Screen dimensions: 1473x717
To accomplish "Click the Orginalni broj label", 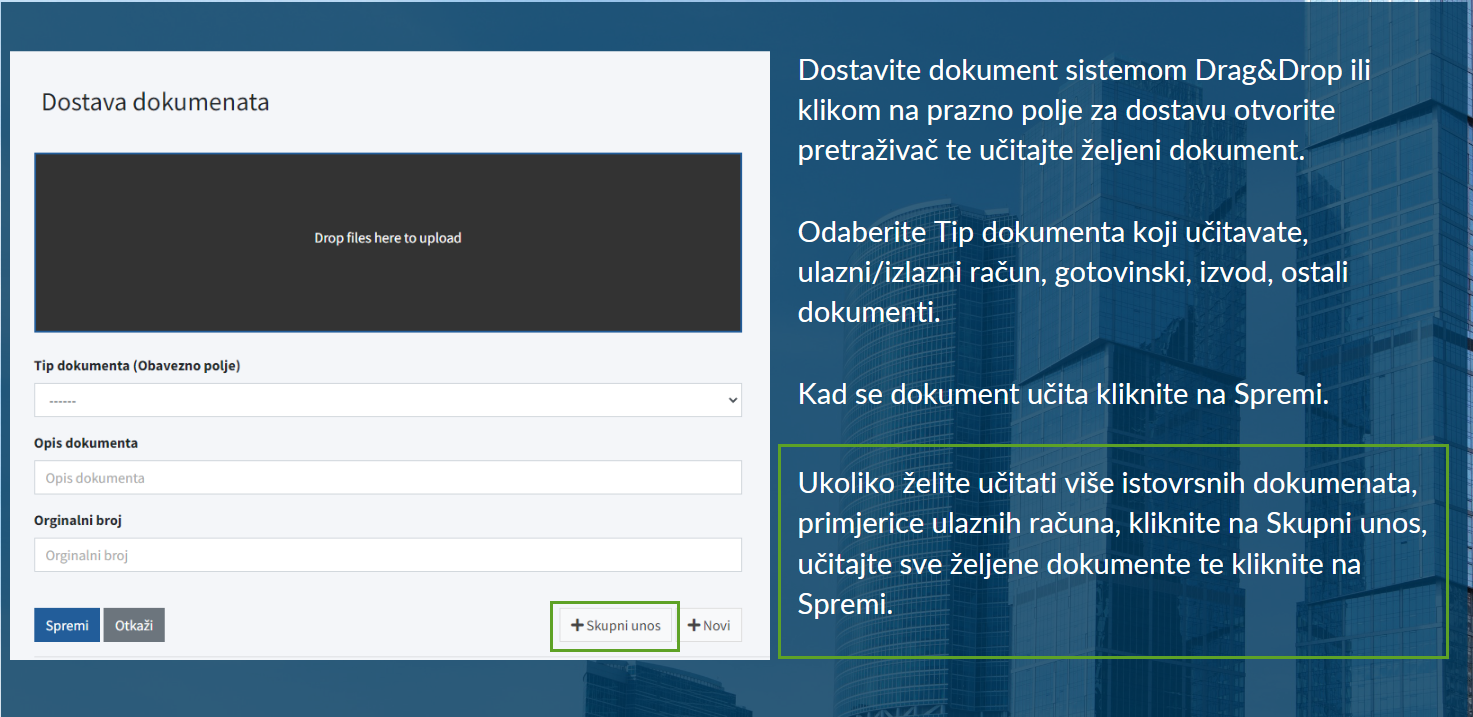I will coord(78,520).
